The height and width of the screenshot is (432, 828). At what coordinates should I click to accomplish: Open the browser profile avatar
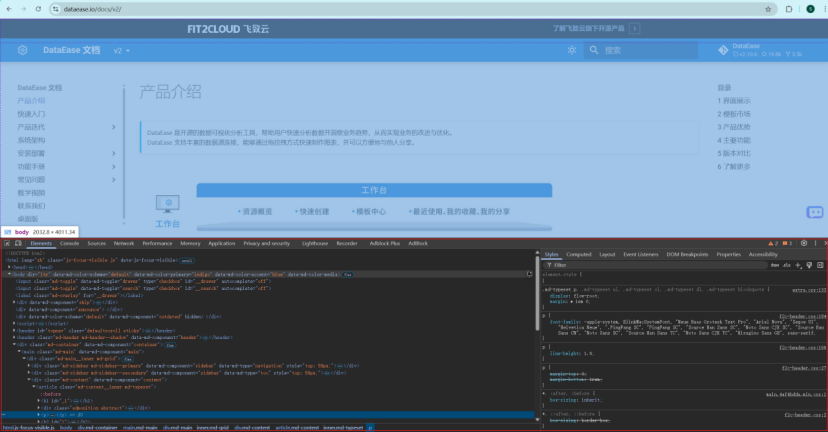tap(810, 9)
